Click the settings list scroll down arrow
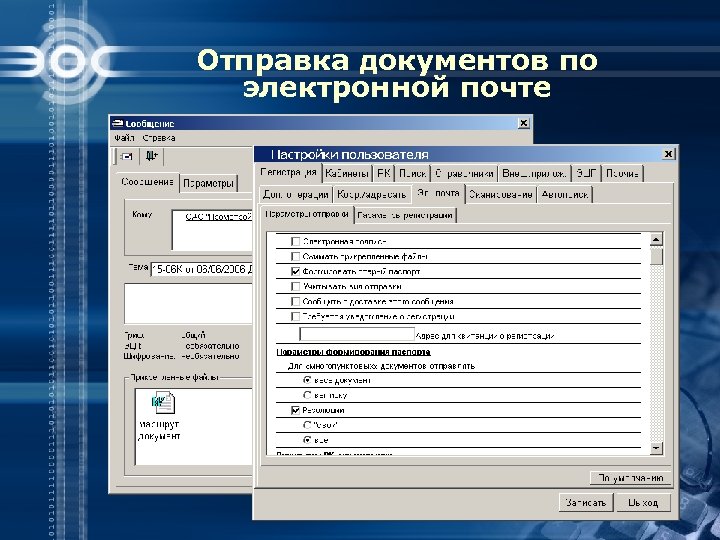 point(657,448)
